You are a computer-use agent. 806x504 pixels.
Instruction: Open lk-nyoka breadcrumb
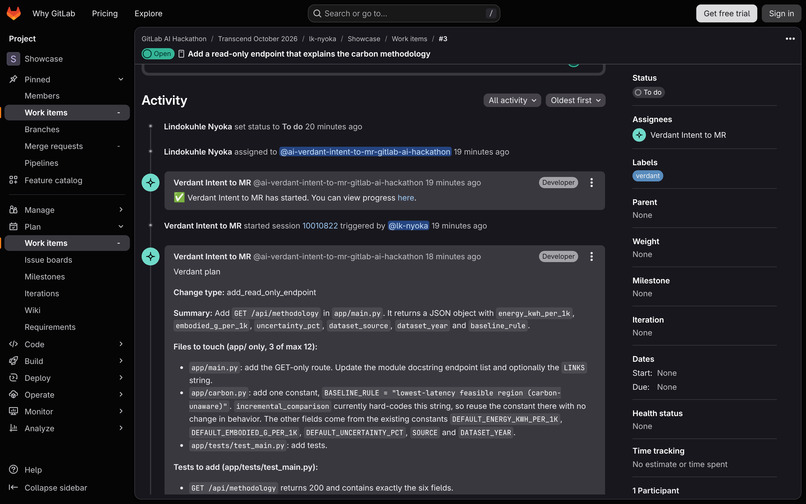[322, 39]
